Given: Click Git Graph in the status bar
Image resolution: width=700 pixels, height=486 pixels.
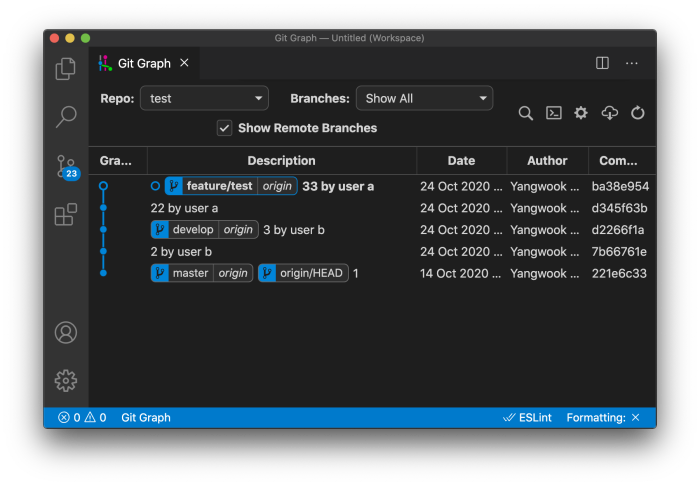Looking at the screenshot, I should [x=146, y=418].
